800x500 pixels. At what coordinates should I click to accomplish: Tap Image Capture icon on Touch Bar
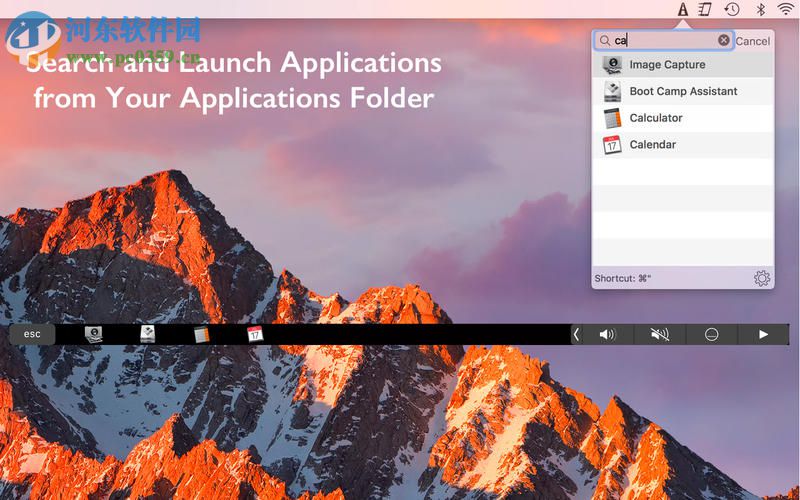pos(93,334)
